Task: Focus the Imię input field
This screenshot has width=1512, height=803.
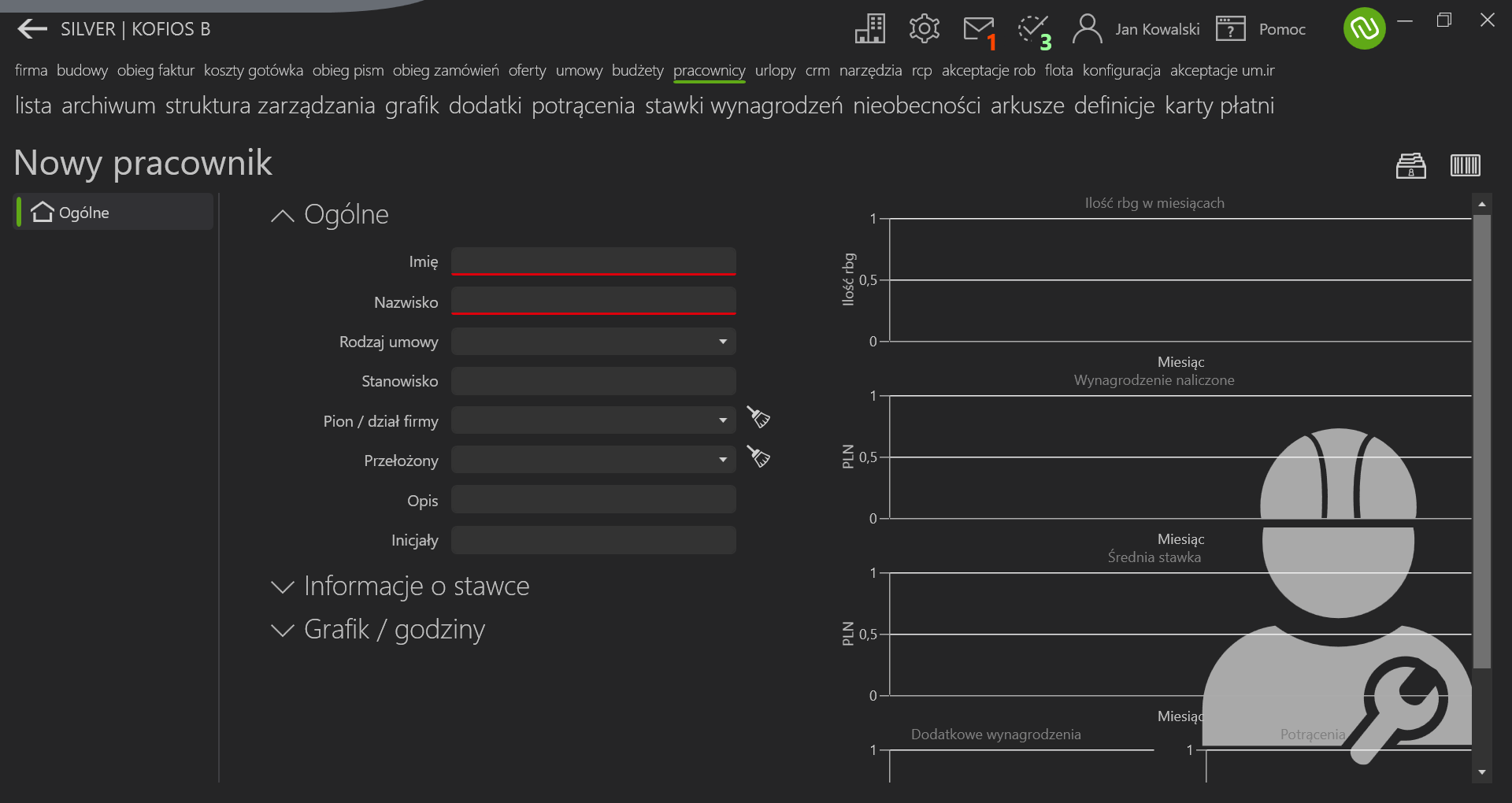Action: click(594, 261)
